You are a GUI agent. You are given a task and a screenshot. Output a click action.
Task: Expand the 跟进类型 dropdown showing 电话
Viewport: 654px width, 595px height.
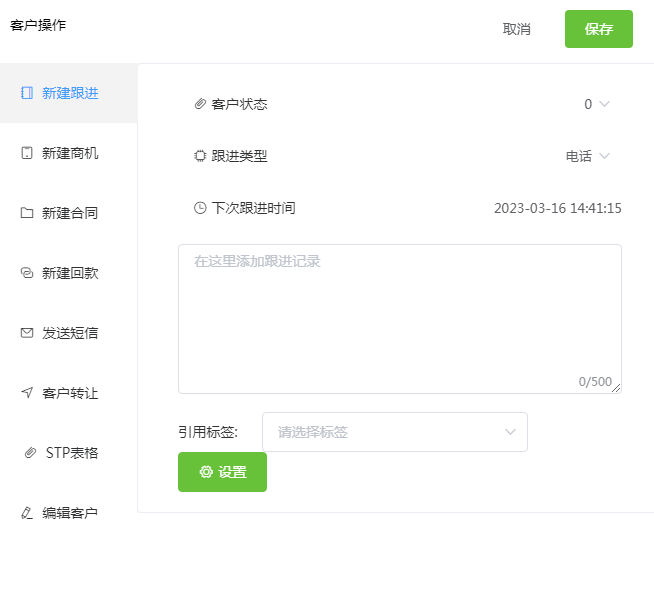588,156
